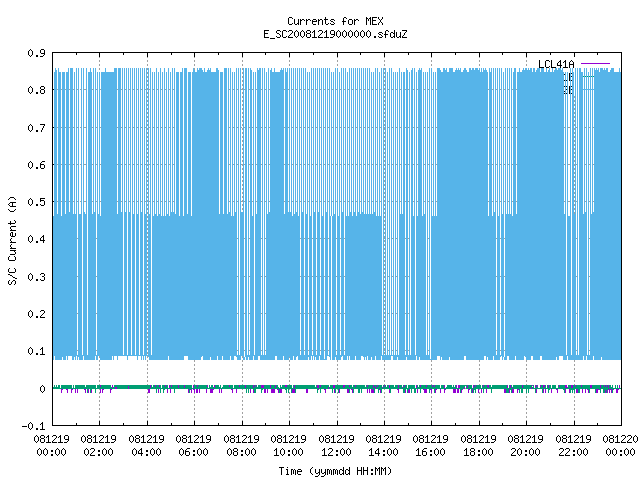Click the 0.1 y-axis tick label

tap(36, 351)
